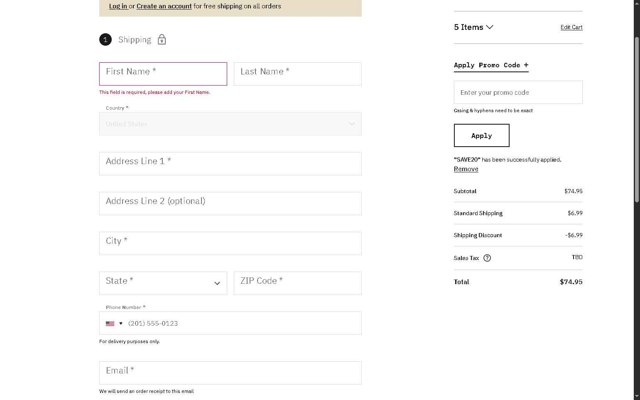640x400 pixels.
Task: Click the lock icon beside Shipping
Action: click(x=162, y=40)
